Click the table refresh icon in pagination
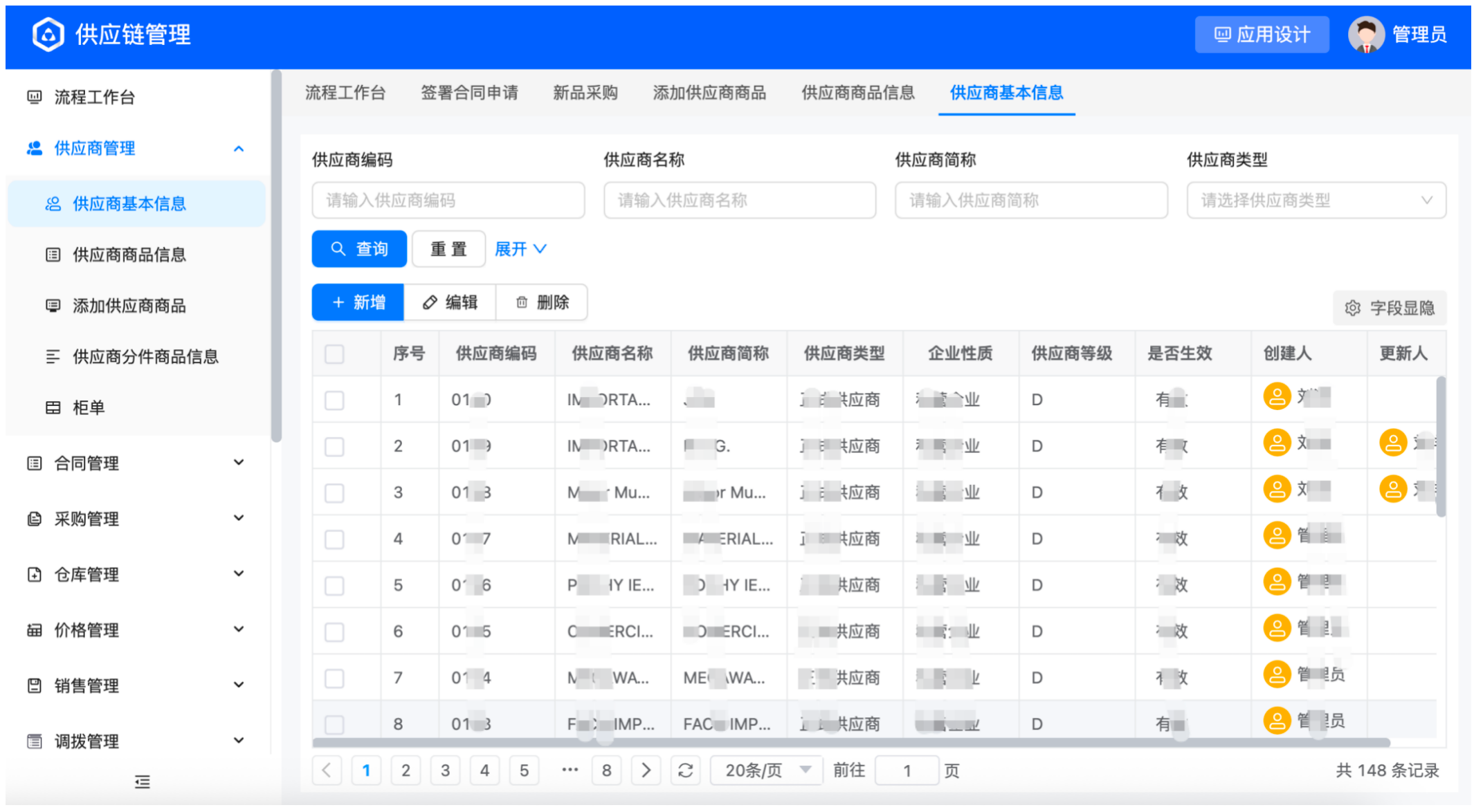This screenshot has width=1474, height=812. (686, 770)
